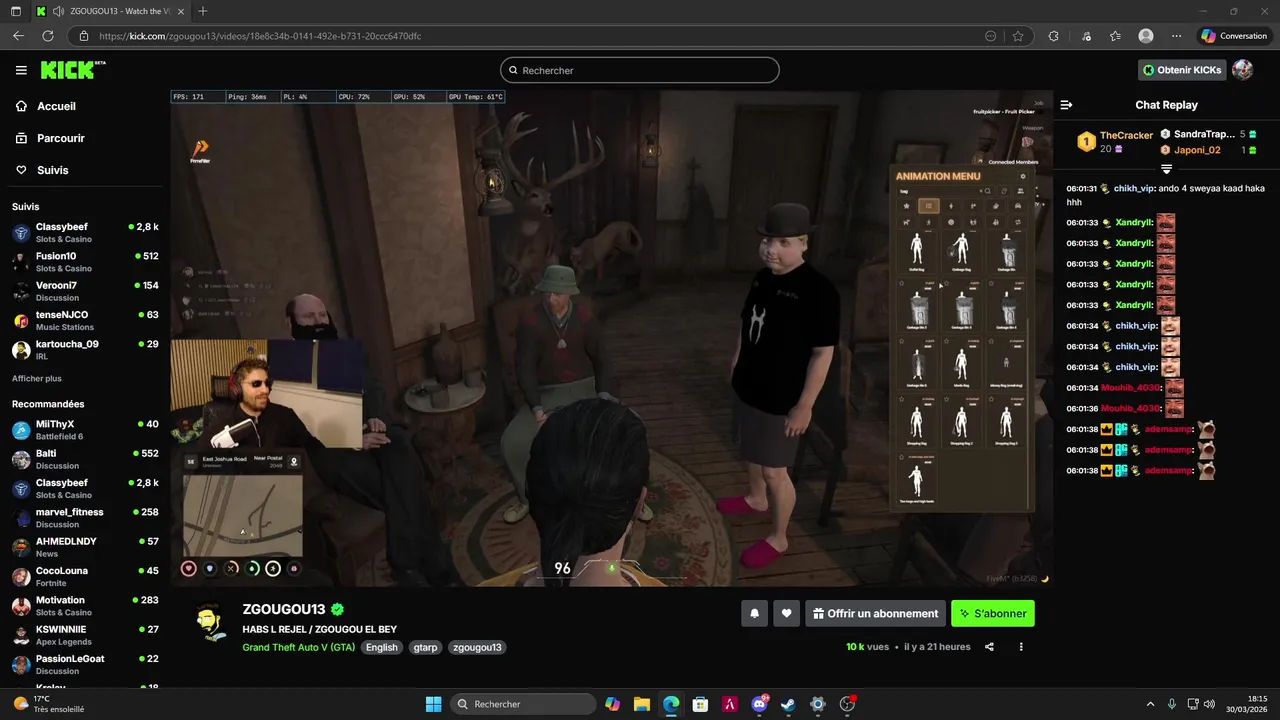Open the weather widget showing 17°C
This screenshot has height=720, width=1280.
[x=48, y=704]
